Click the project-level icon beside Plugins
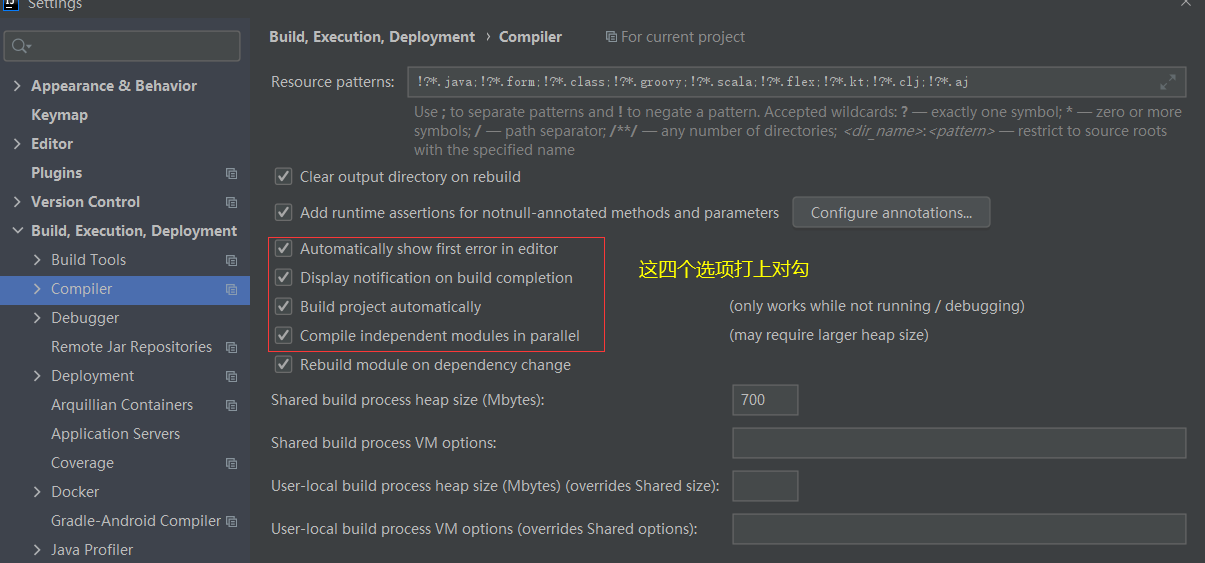The image size is (1205, 563). (232, 173)
